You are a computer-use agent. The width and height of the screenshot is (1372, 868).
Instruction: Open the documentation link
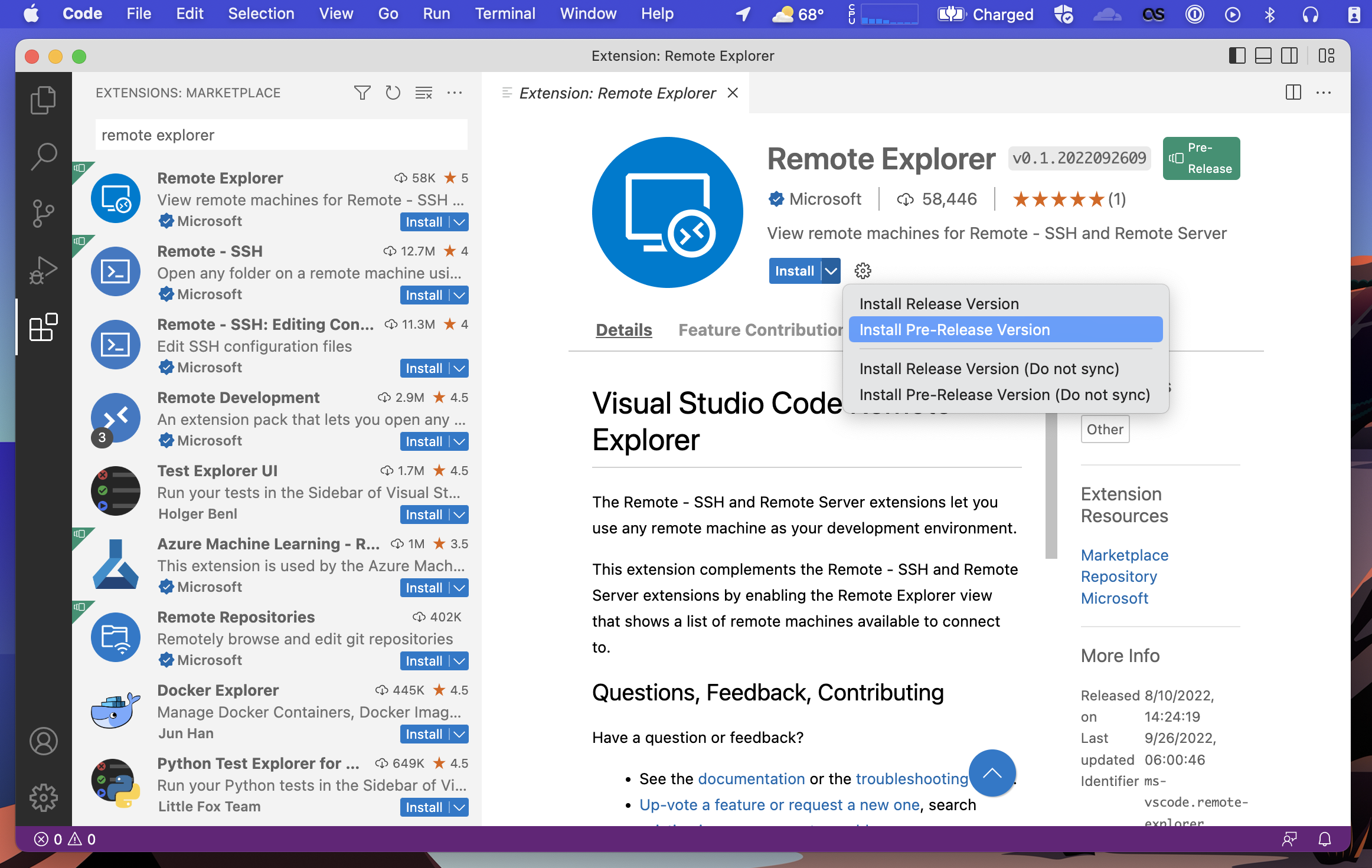(x=751, y=778)
